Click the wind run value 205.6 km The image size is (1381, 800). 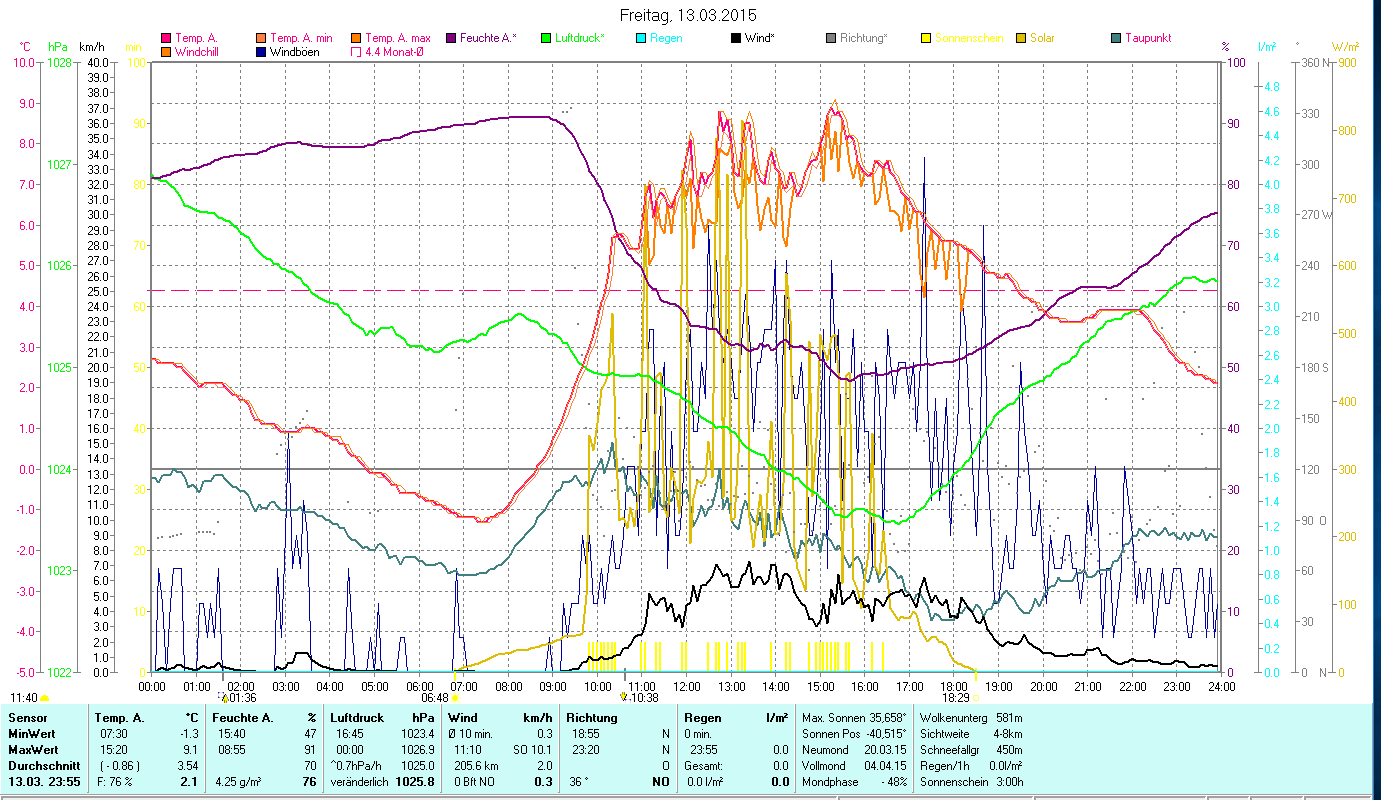[476, 765]
